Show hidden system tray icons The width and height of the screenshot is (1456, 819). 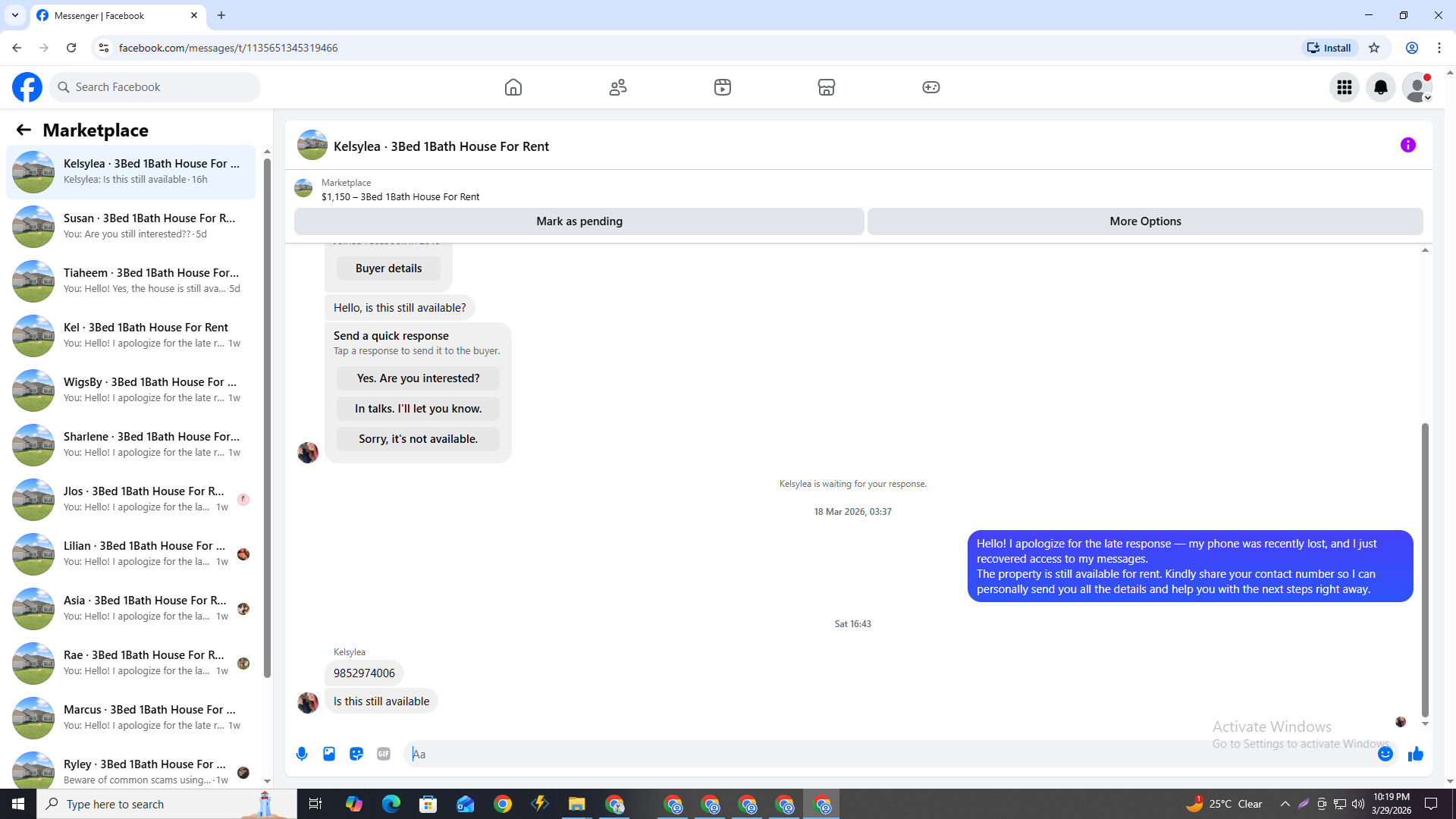pyautogui.click(x=1285, y=804)
